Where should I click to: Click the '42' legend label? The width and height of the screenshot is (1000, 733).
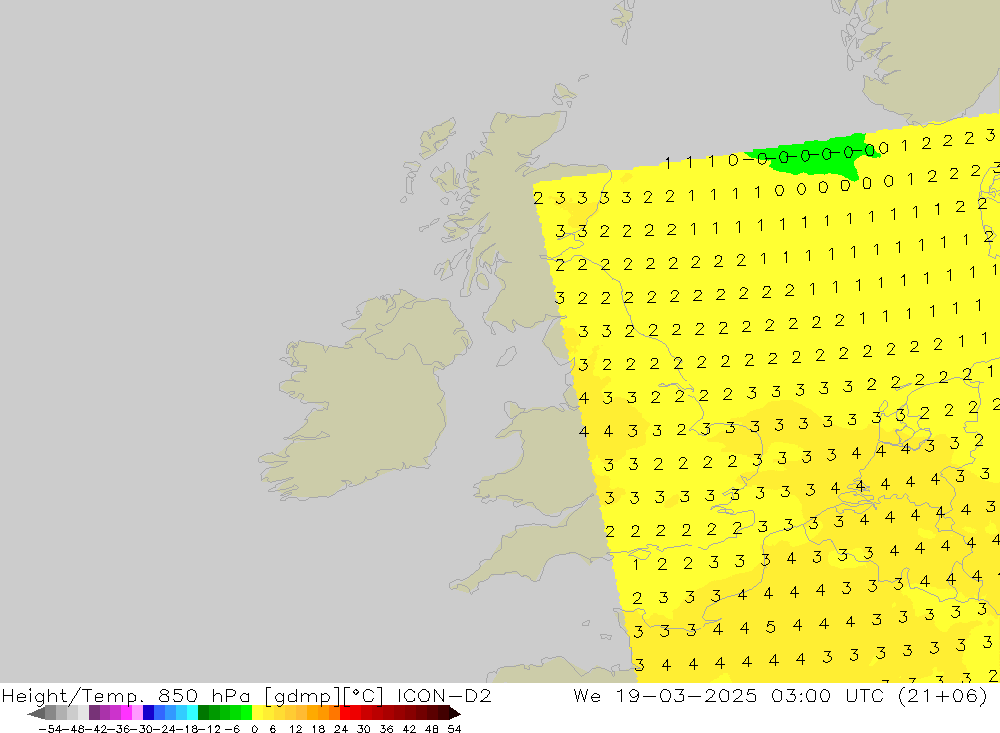click(x=409, y=729)
